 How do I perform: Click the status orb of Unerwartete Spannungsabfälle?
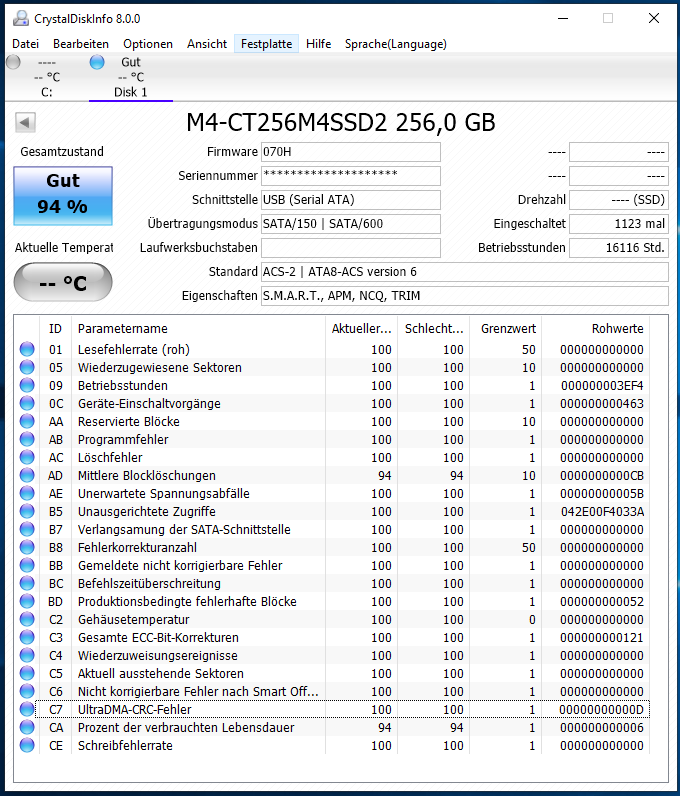(27, 493)
